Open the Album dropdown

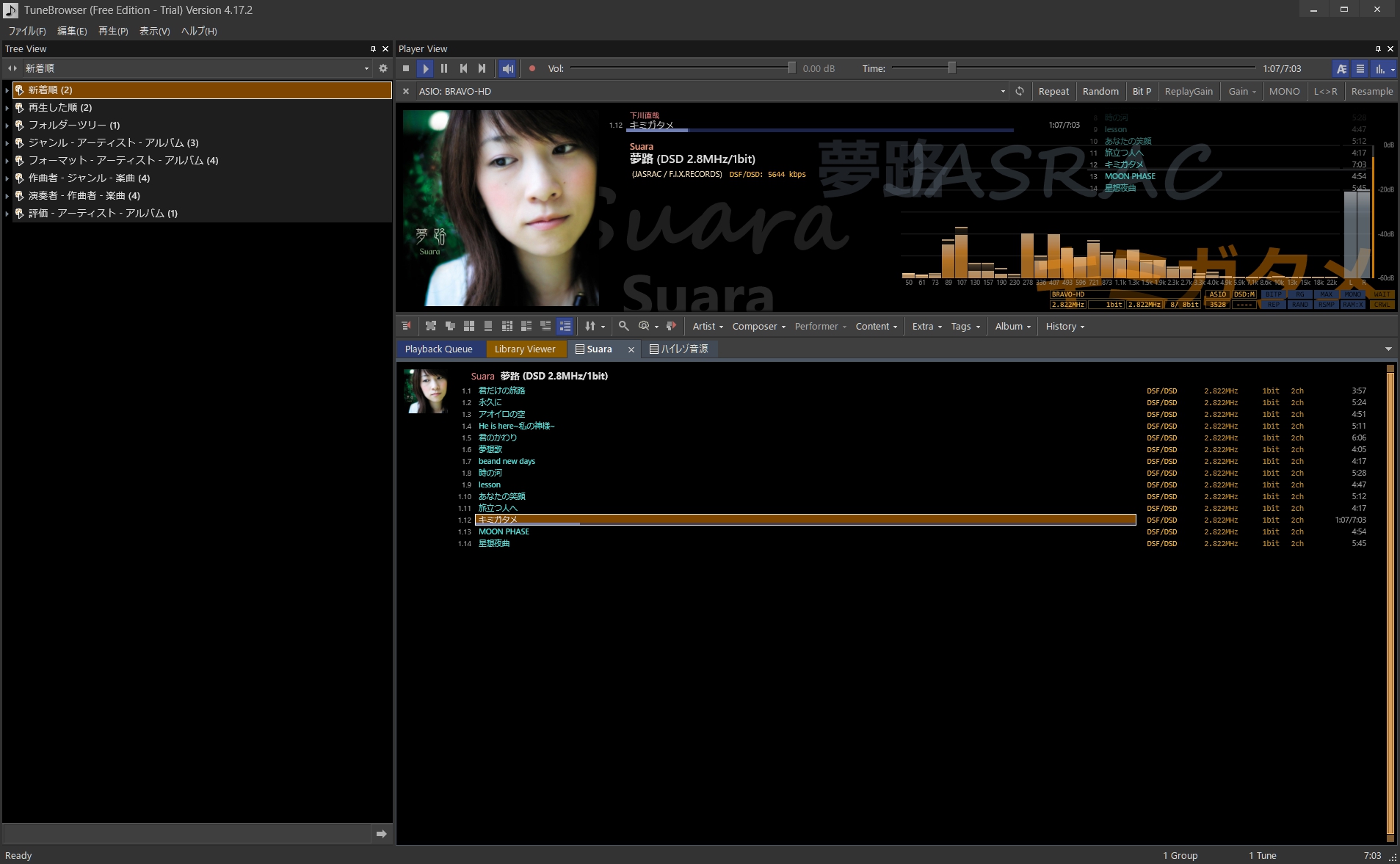click(x=1012, y=326)
